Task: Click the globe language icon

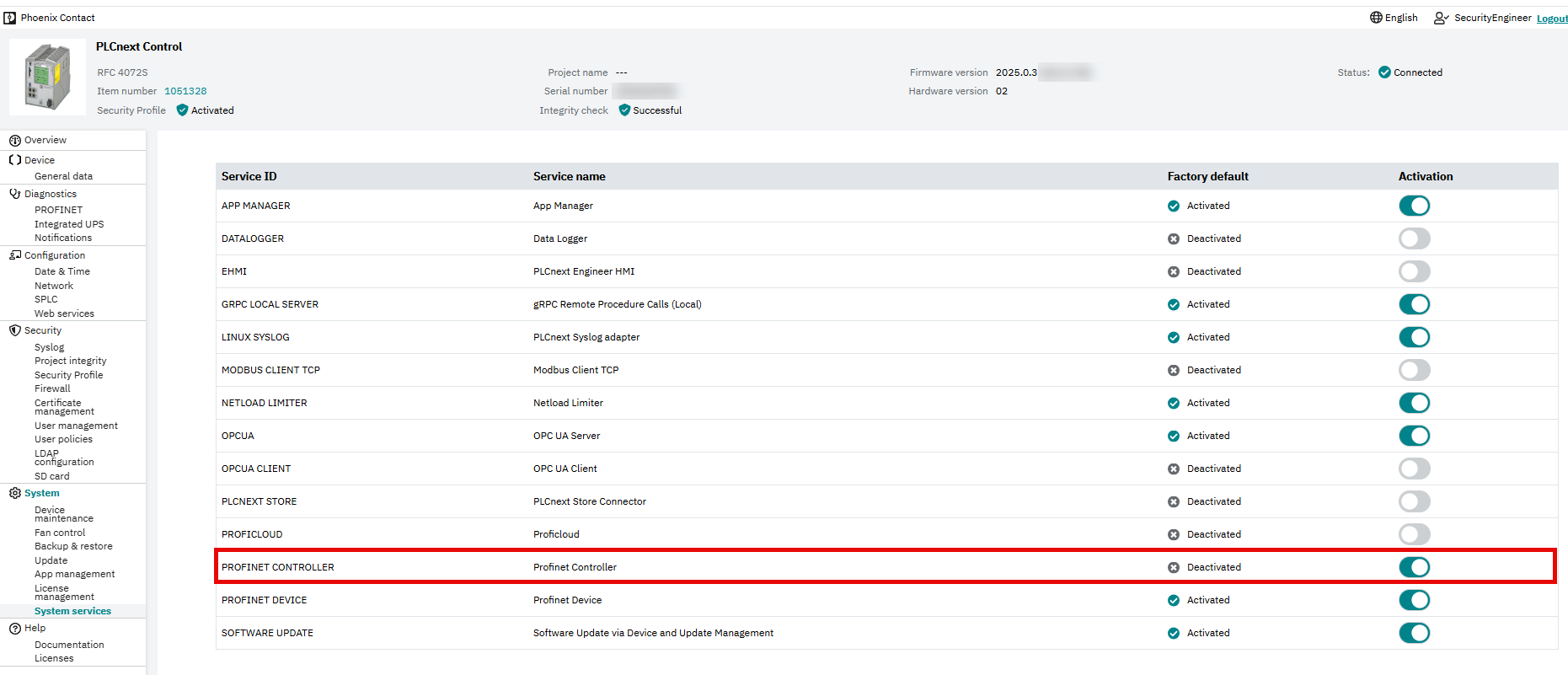Action: pos(1376,18)
